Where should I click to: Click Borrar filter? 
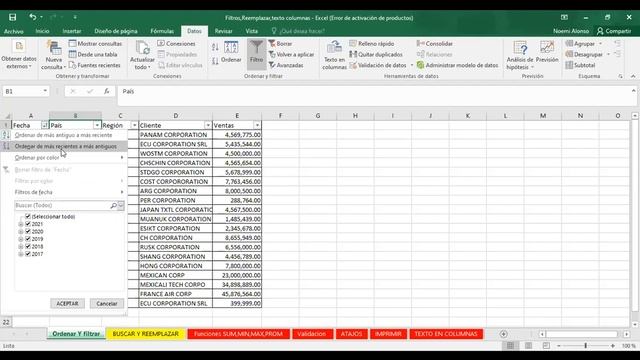click(280, 44)
